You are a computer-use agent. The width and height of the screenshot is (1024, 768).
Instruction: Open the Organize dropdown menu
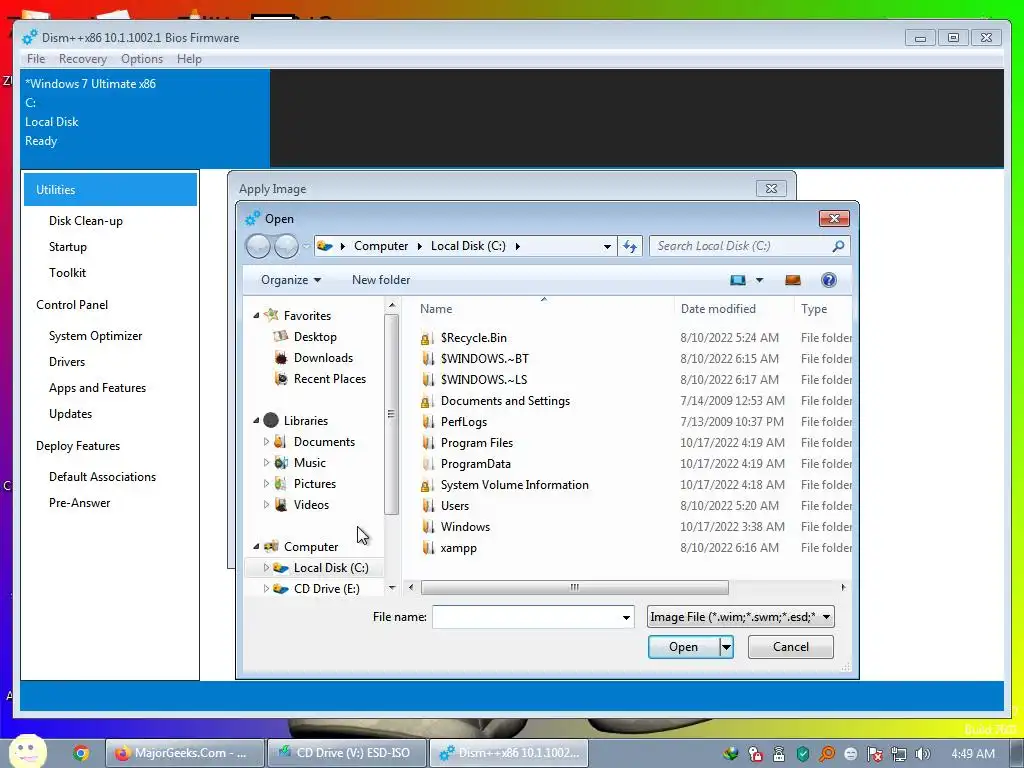pyautogui.click(x=291, y=280)
